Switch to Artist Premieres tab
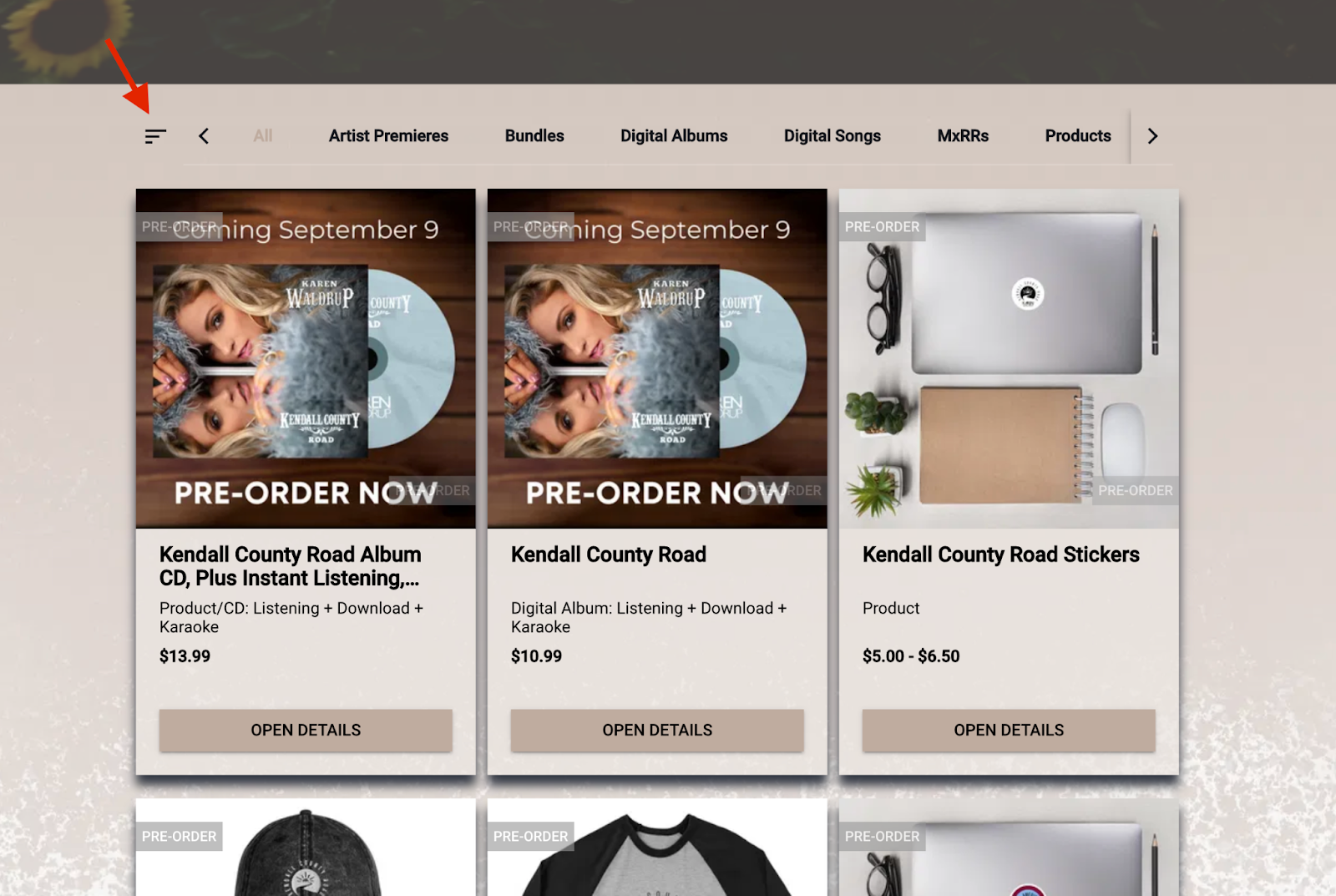1336x896 pixels. pos(388,136)
